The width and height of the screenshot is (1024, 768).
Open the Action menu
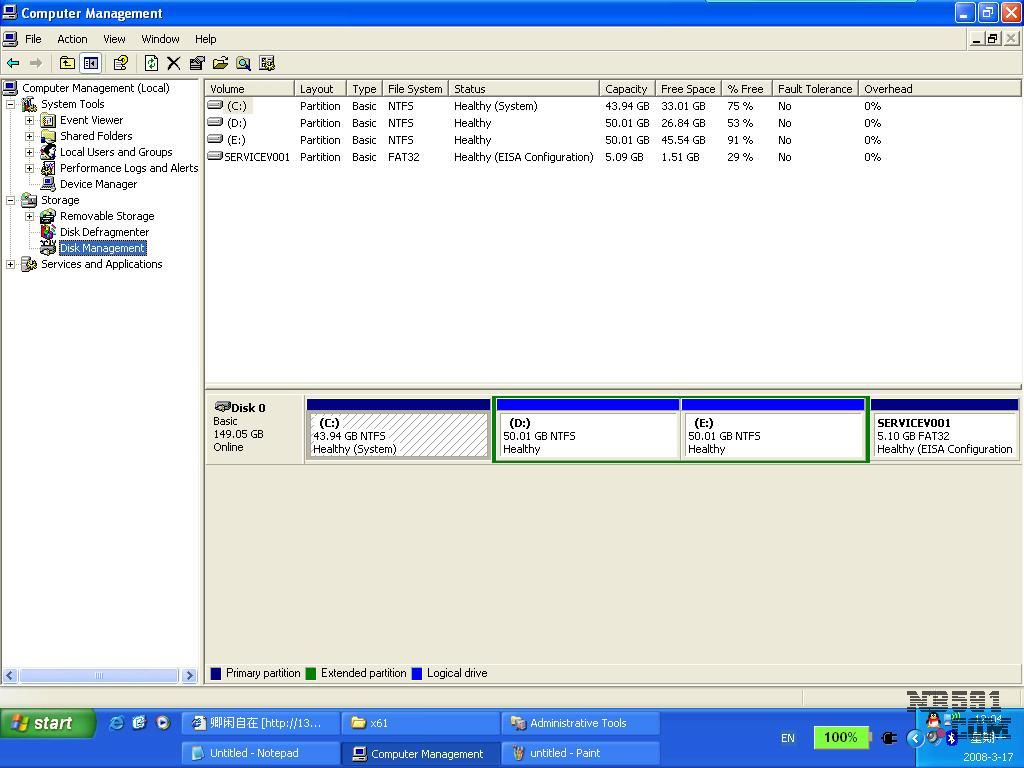pyautogui.click(x=72, y=39)
